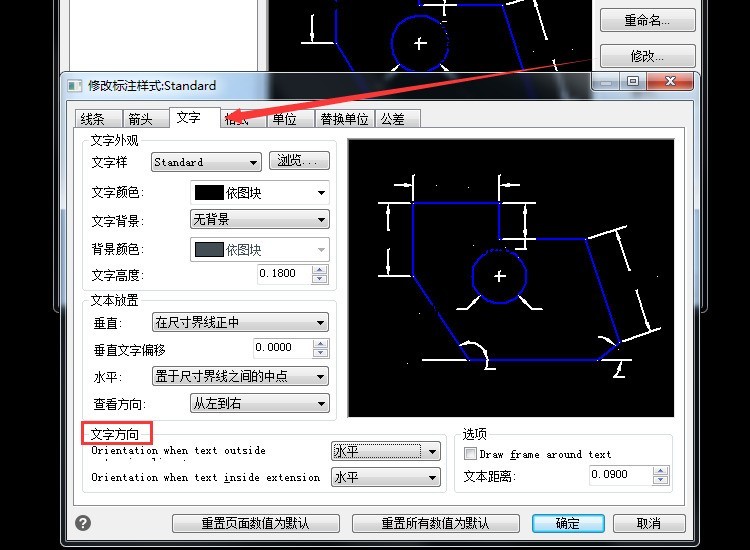Increase 文字高度 with up arrow
The width and height of the screenshot is (750, 550).
(x=320, y=270)
